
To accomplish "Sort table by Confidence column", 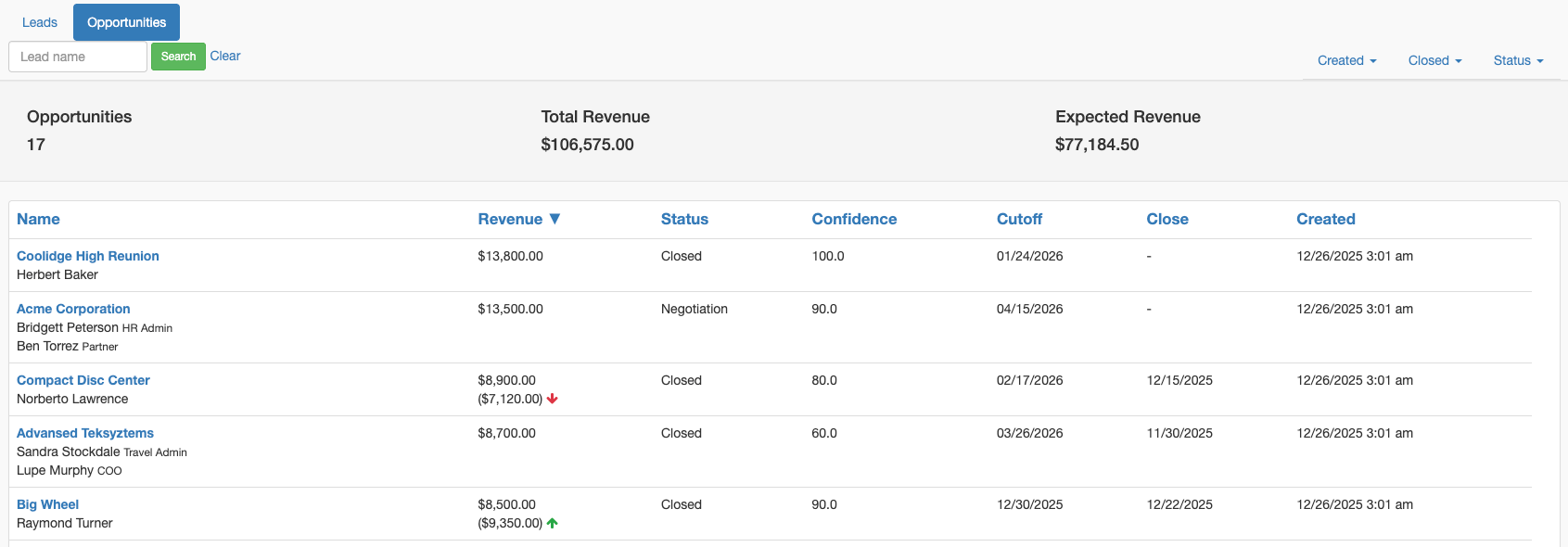I will pos(854,219).
